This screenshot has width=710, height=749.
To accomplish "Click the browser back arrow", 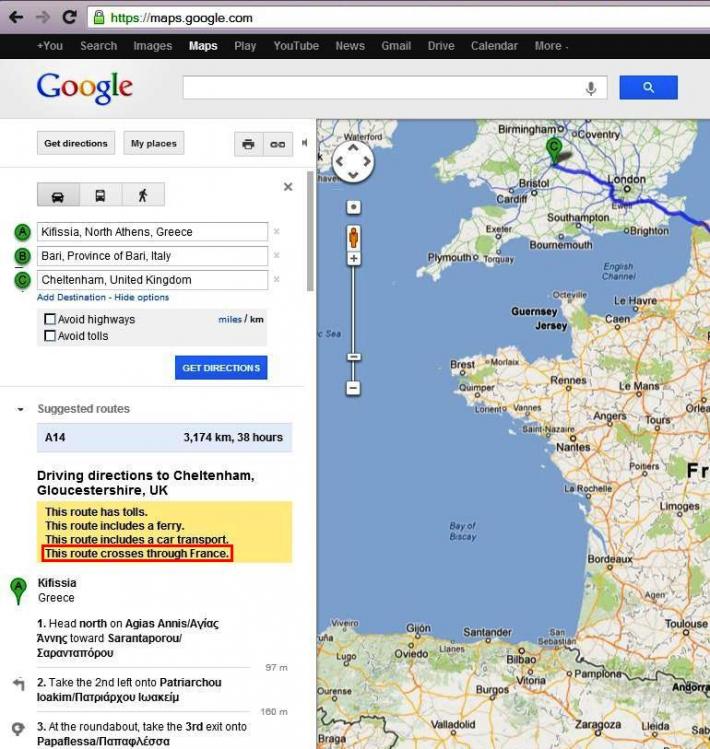I will [16, 18].
